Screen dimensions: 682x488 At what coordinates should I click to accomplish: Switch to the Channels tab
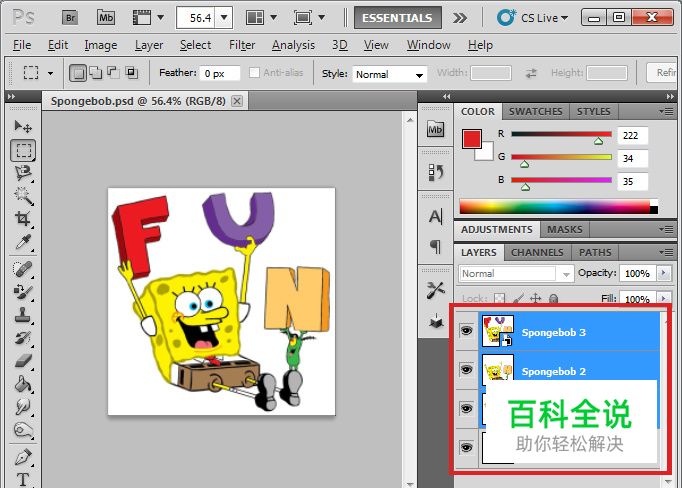coord(537,252)
